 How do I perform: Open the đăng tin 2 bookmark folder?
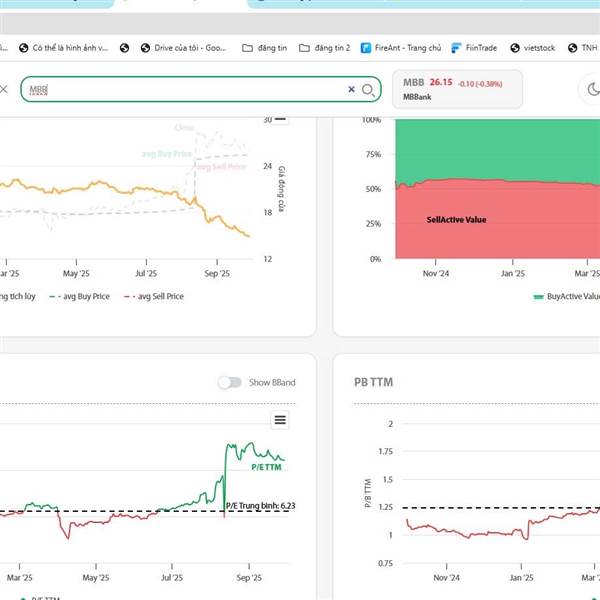pyautogui.click(x=325, y=47)
